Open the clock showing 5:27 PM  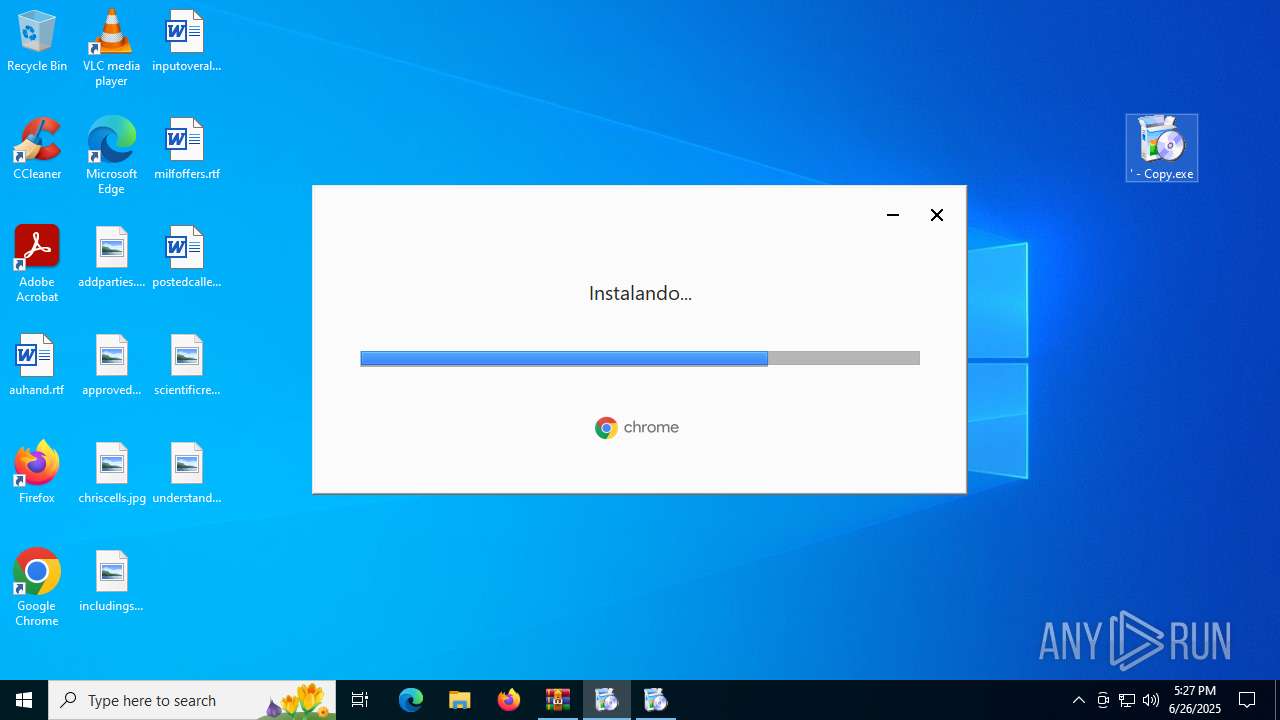[x=1197, y=700]
